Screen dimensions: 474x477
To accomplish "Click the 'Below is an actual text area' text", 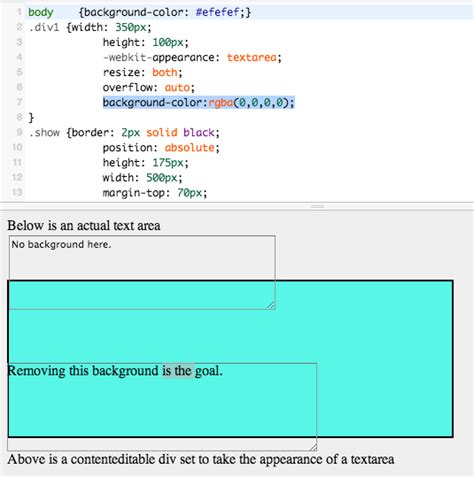I will 84,226.
